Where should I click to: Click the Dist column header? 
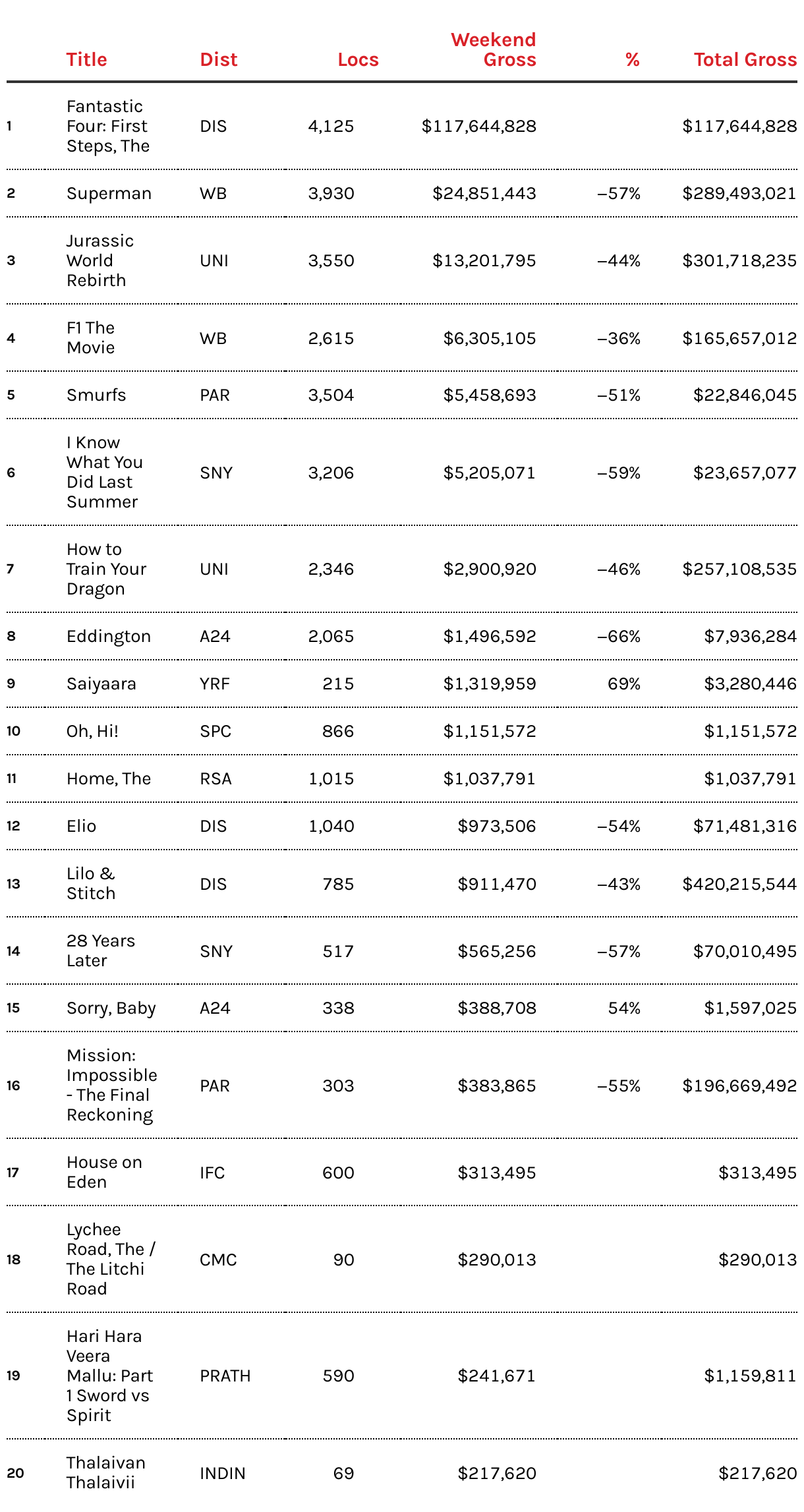pos(218,60)
